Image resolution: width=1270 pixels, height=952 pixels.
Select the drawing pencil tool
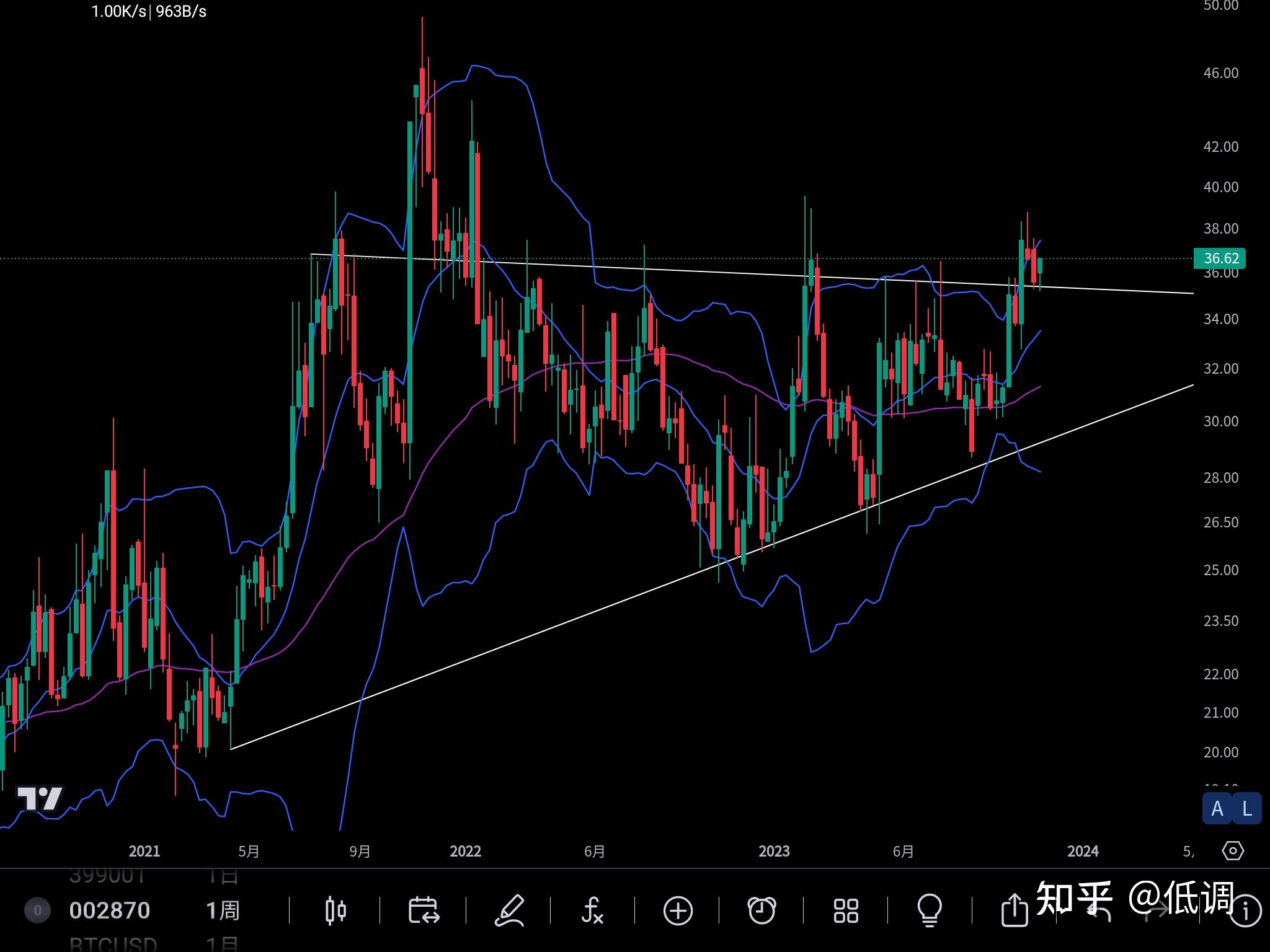510,910
